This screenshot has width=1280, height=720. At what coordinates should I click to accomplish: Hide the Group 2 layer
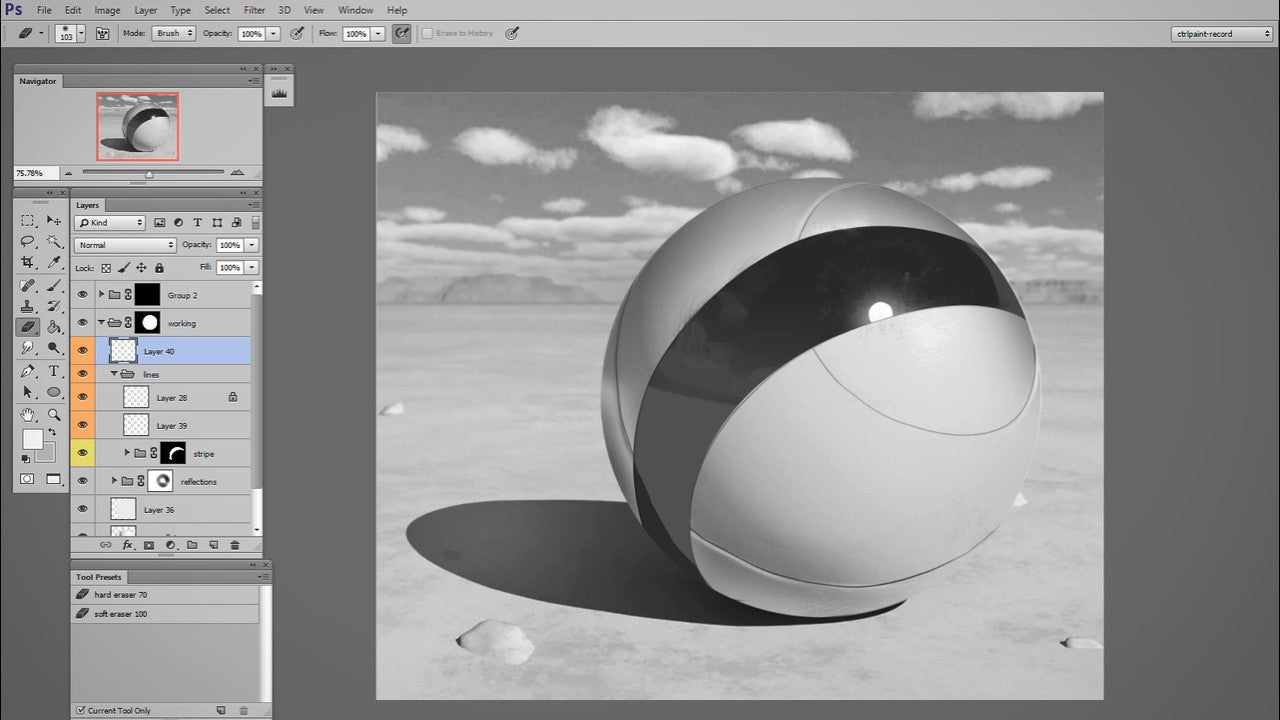82,294
